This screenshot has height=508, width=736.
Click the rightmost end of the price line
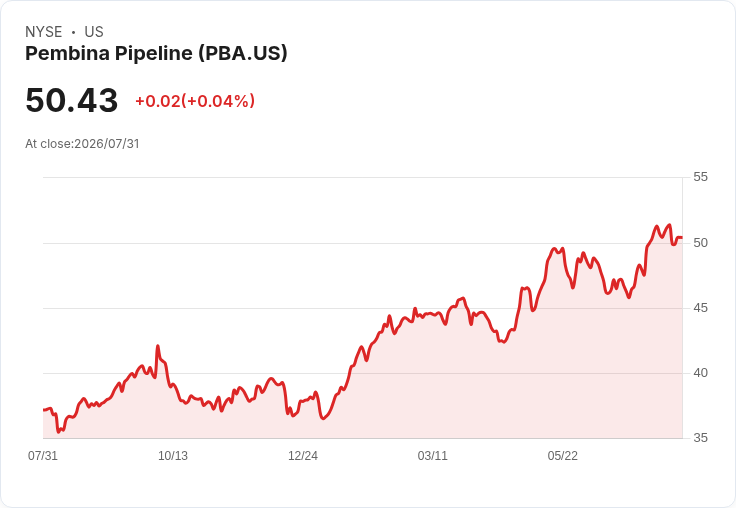click(x=682, y=238)
